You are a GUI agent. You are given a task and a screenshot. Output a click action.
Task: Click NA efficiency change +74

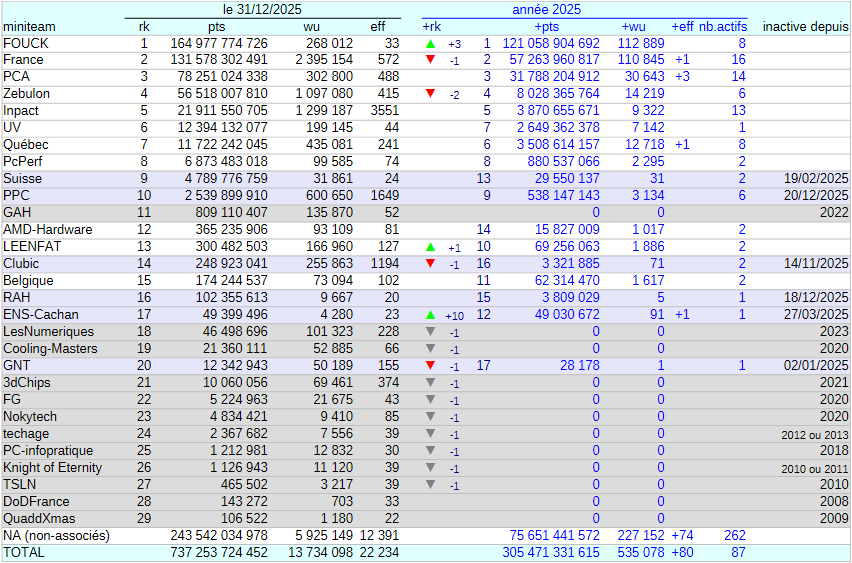tap(682, 536)
